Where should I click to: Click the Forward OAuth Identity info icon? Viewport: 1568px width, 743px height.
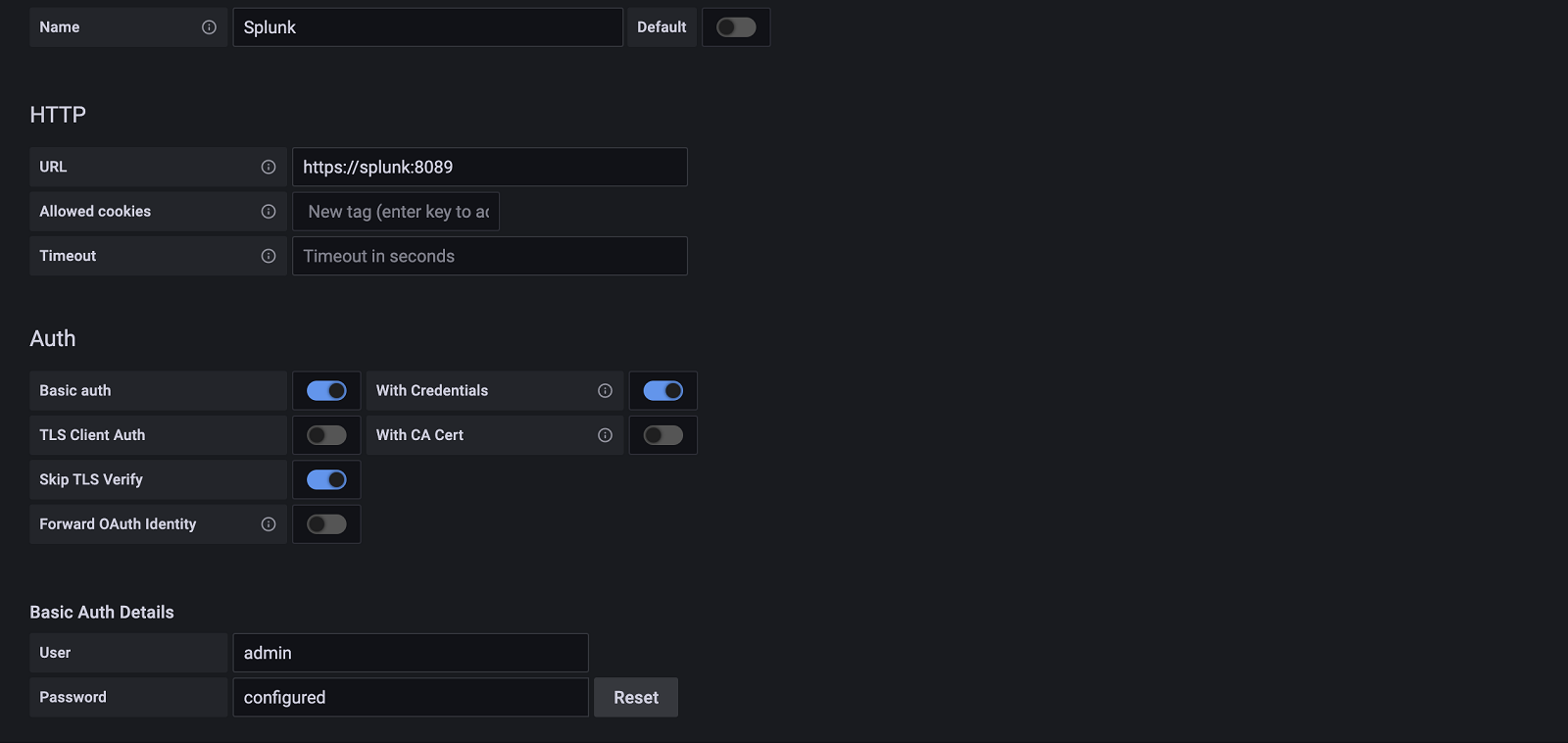(269, 524)
